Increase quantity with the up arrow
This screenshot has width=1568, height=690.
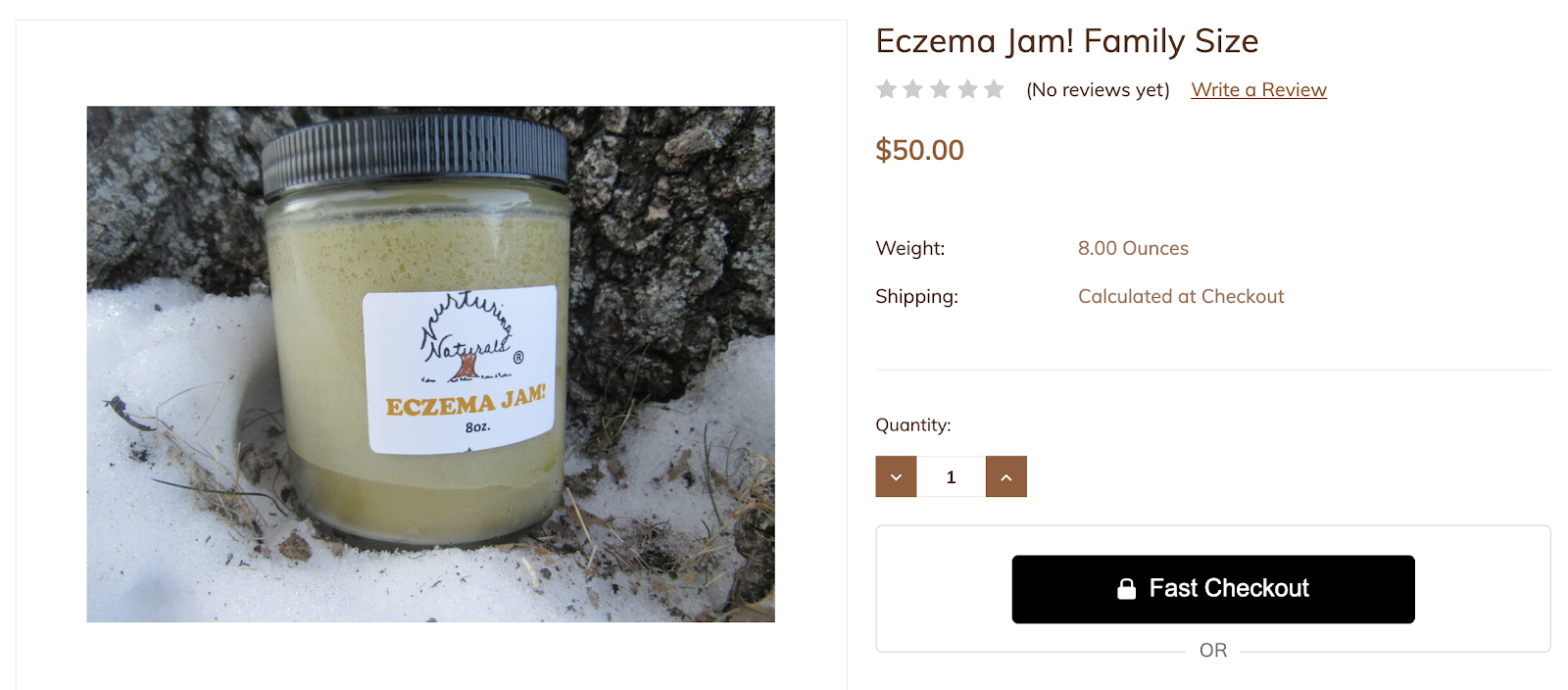[1006, 476]
